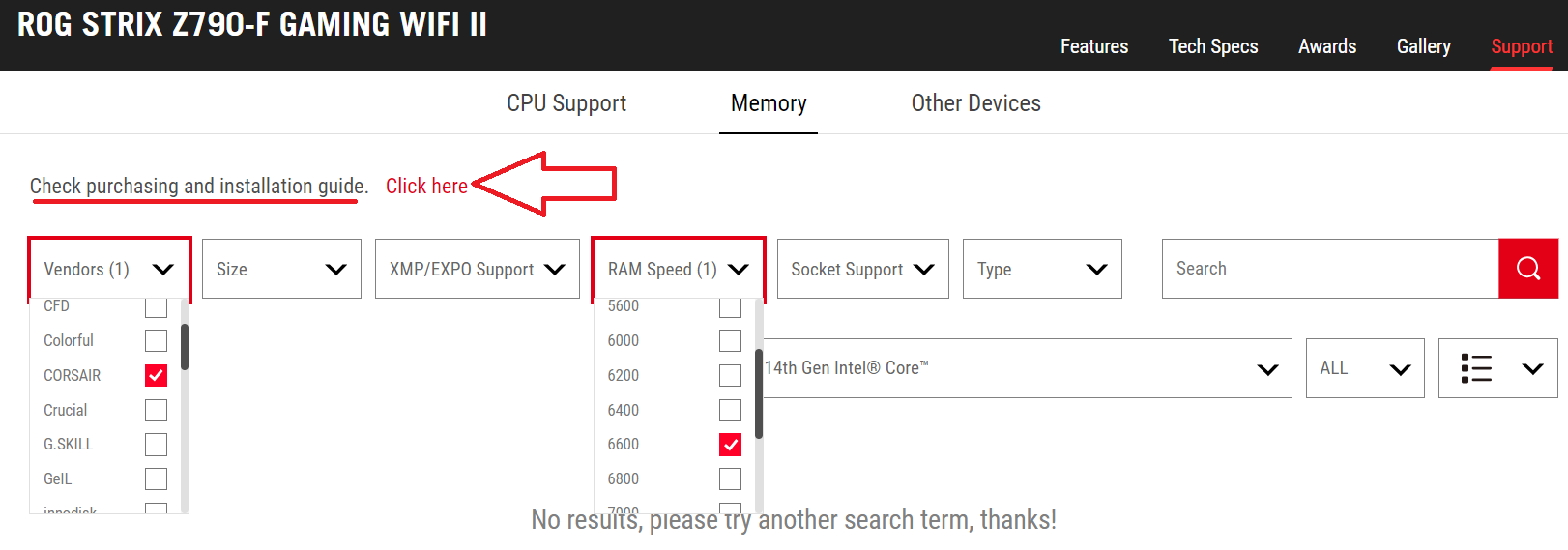Expand the Type filter dropdown

[x=1042, y=269]
